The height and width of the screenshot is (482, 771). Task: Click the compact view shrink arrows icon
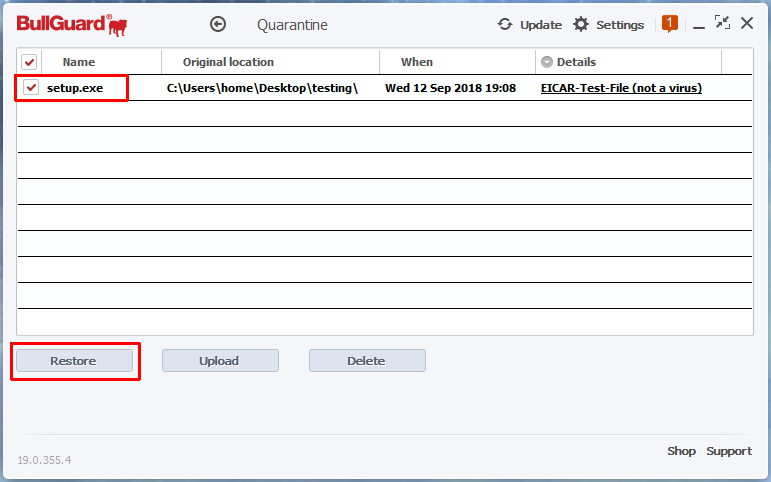pos(722,23)
